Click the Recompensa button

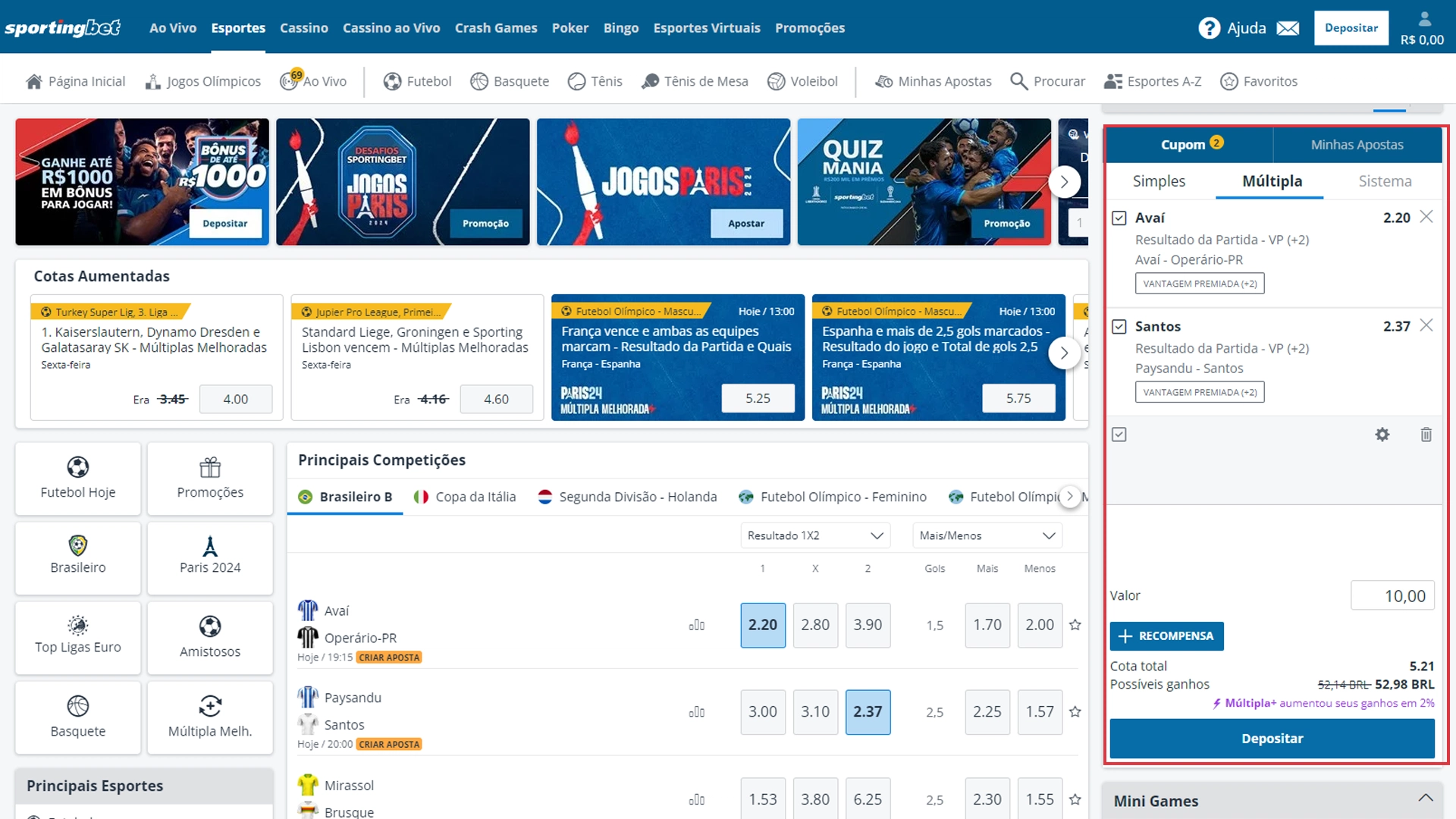tap(1166, 636)
